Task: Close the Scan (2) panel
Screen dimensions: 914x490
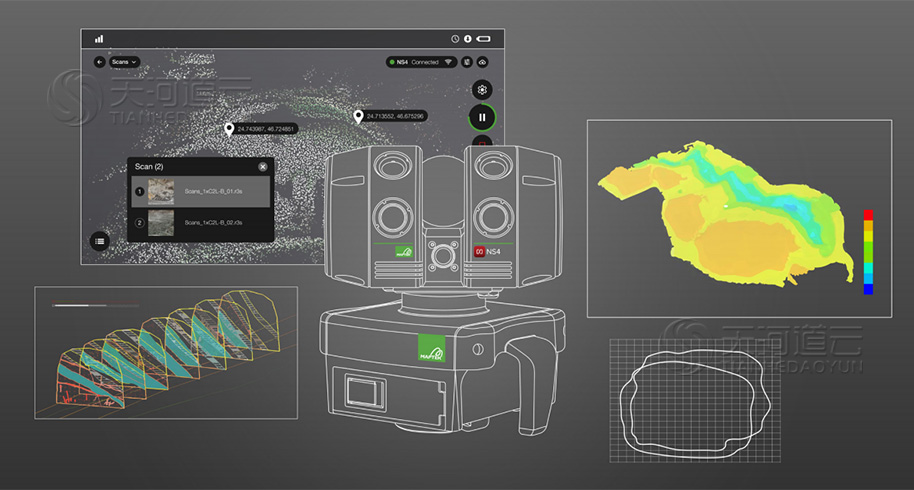Action: 263,167
